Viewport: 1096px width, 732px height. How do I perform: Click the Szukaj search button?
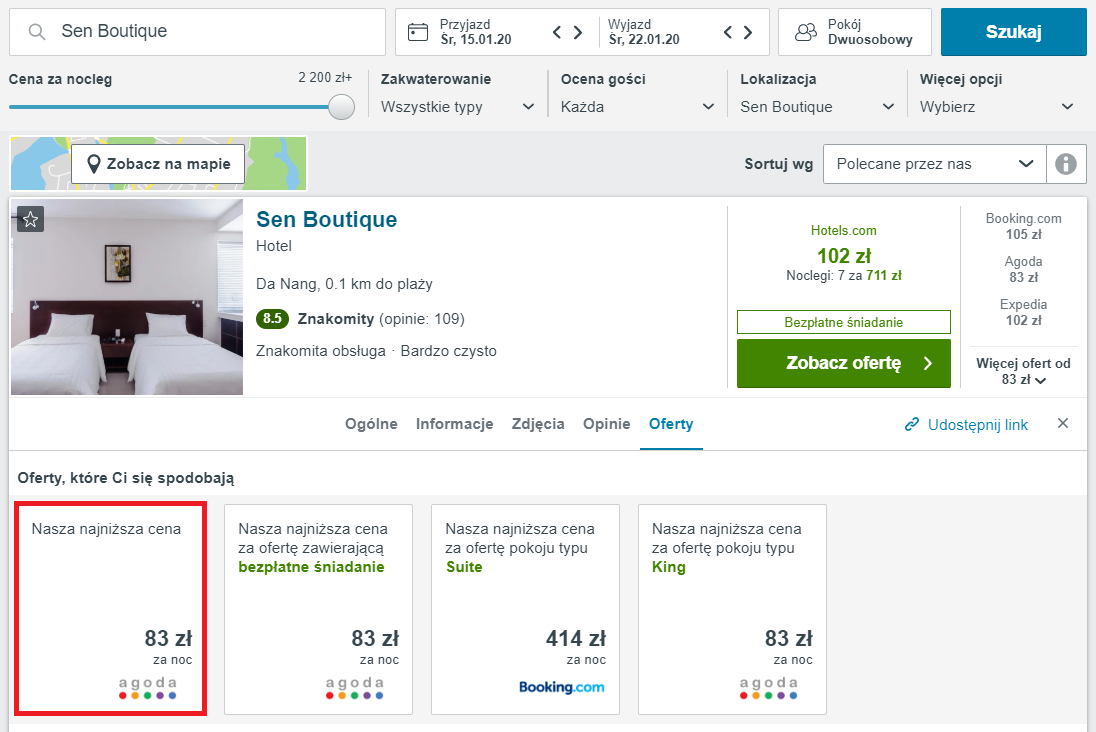pos(1014,32)
